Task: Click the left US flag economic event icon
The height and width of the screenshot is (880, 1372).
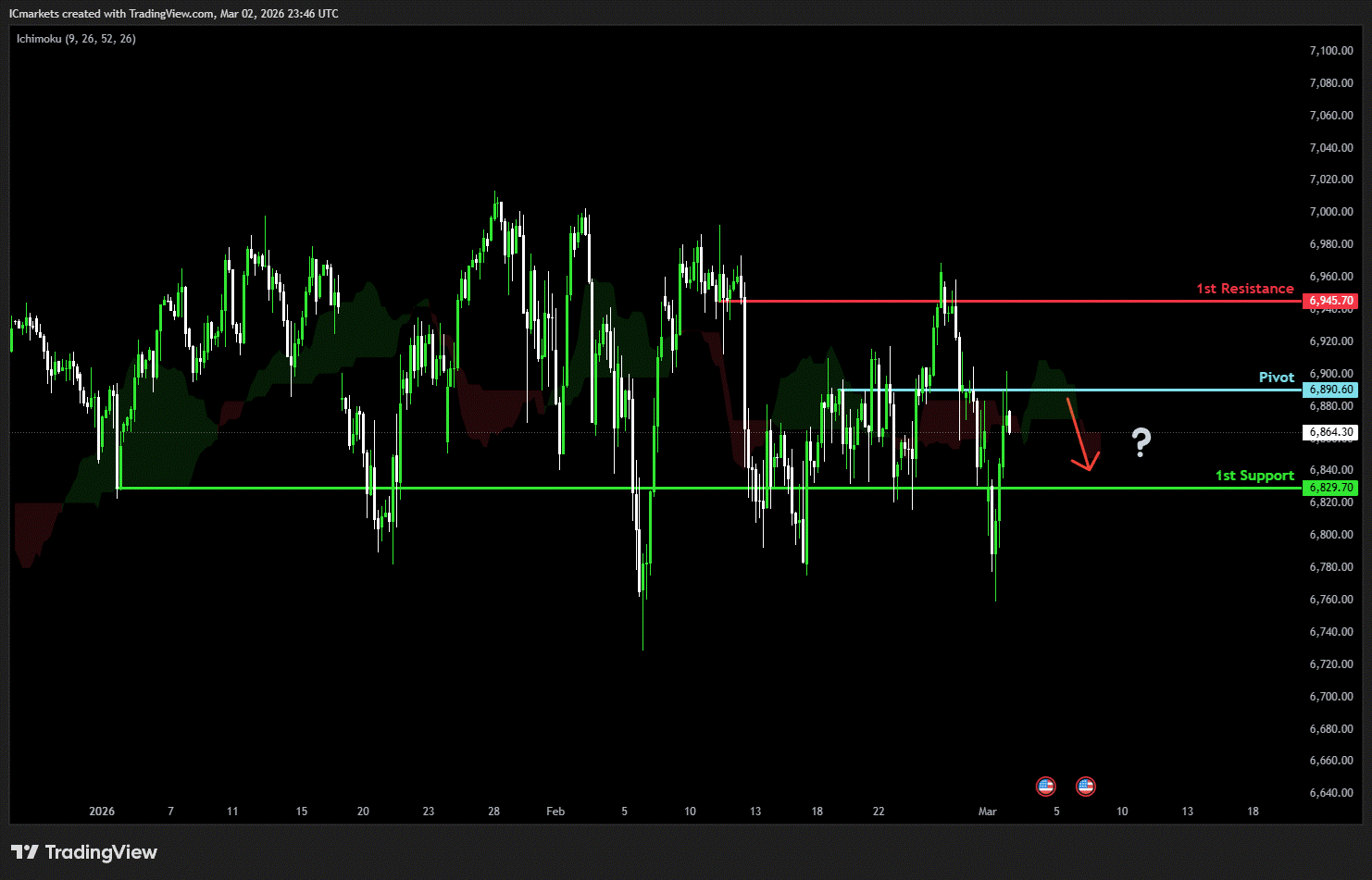Action: click(1045, 787)
